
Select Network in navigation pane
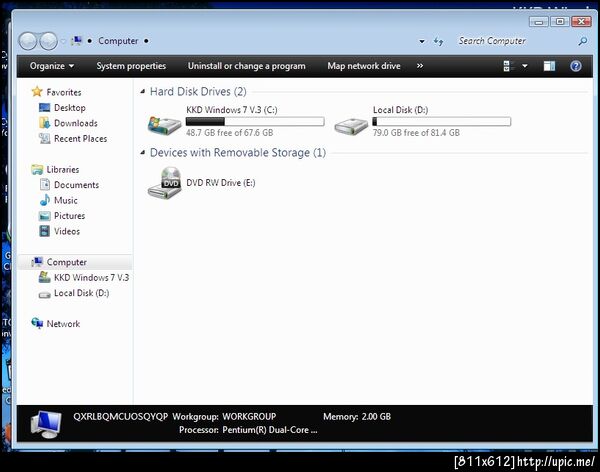tap(63, 324)
